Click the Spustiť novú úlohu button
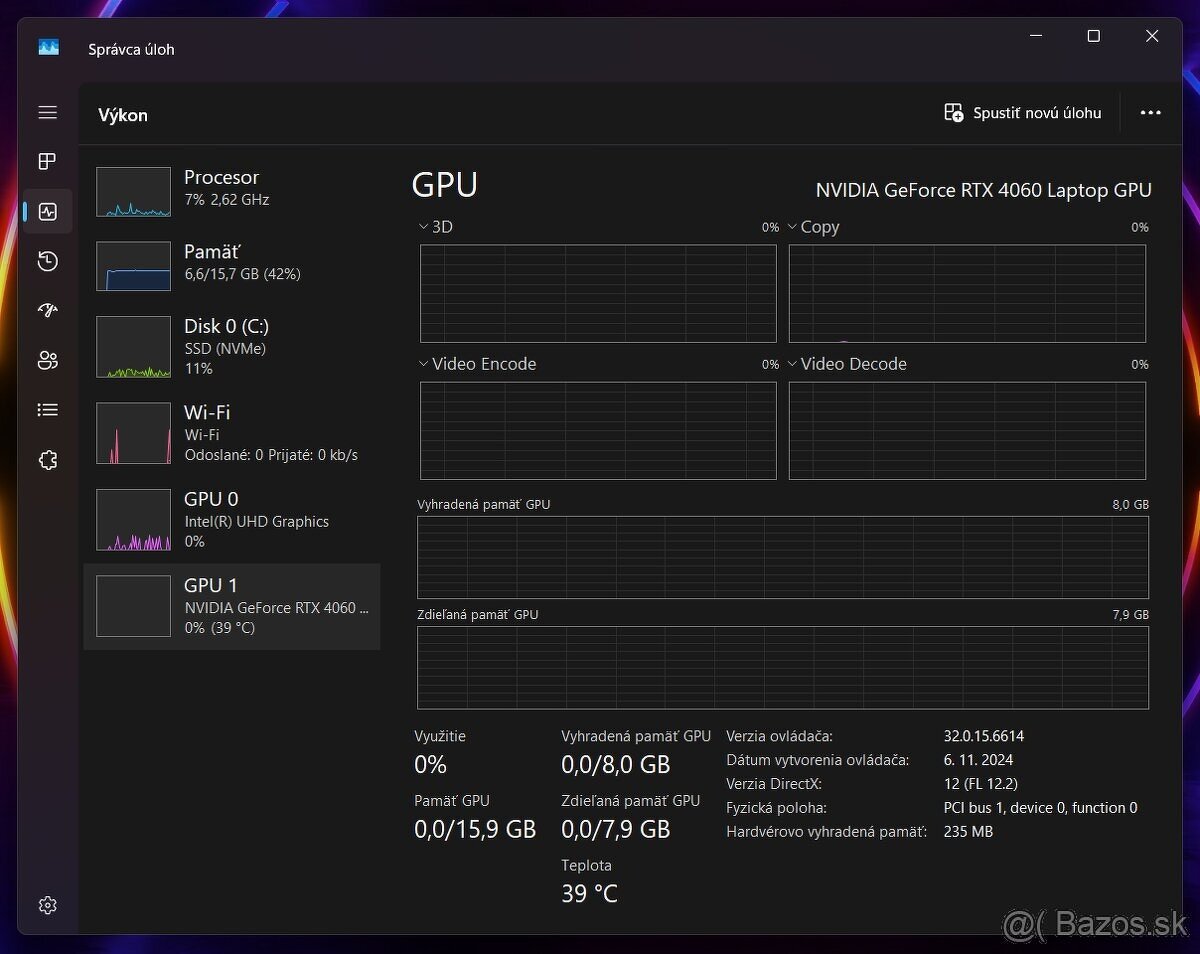The image size is (1200, 954). (1023, 112)
